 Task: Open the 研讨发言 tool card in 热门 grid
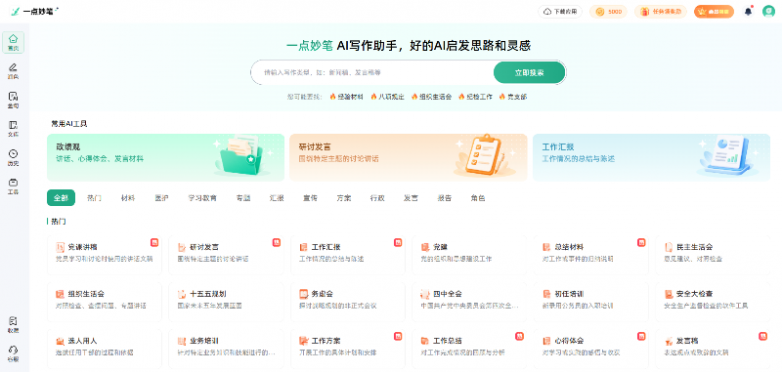coord(226,254)
